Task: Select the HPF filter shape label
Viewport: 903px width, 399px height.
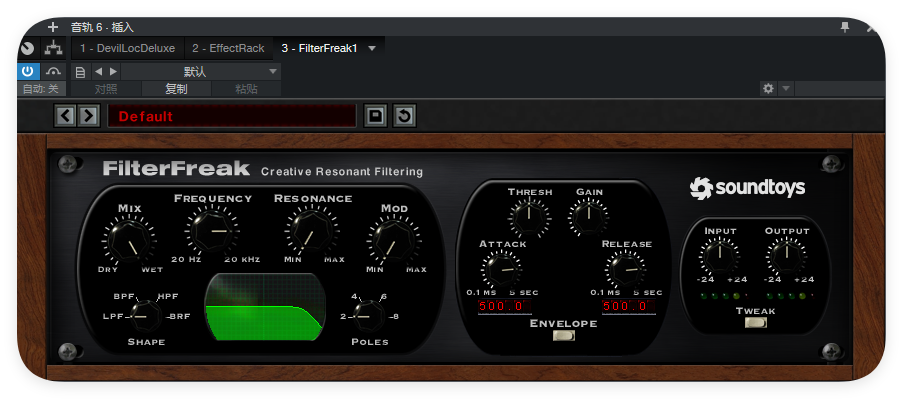Action: tap(168, 297)
